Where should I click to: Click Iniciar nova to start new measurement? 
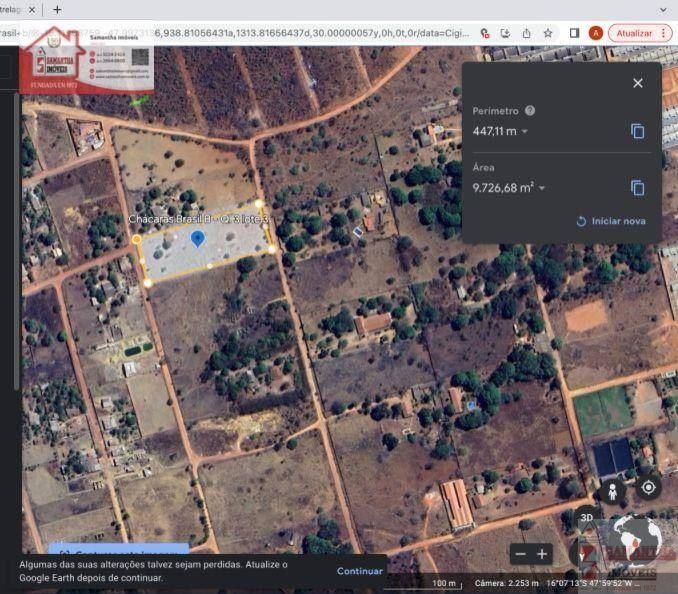[611, 221]
